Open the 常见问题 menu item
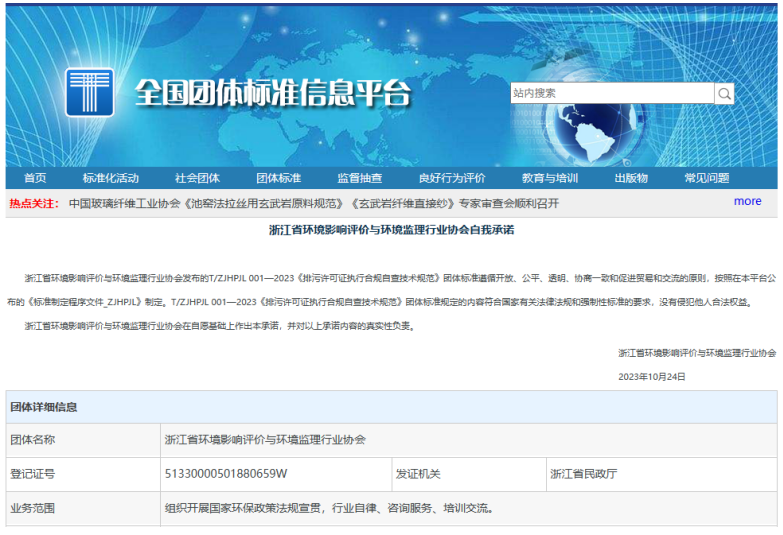Image resolution: width=783 pixels, height=535 pixels. tap(707, 178)
